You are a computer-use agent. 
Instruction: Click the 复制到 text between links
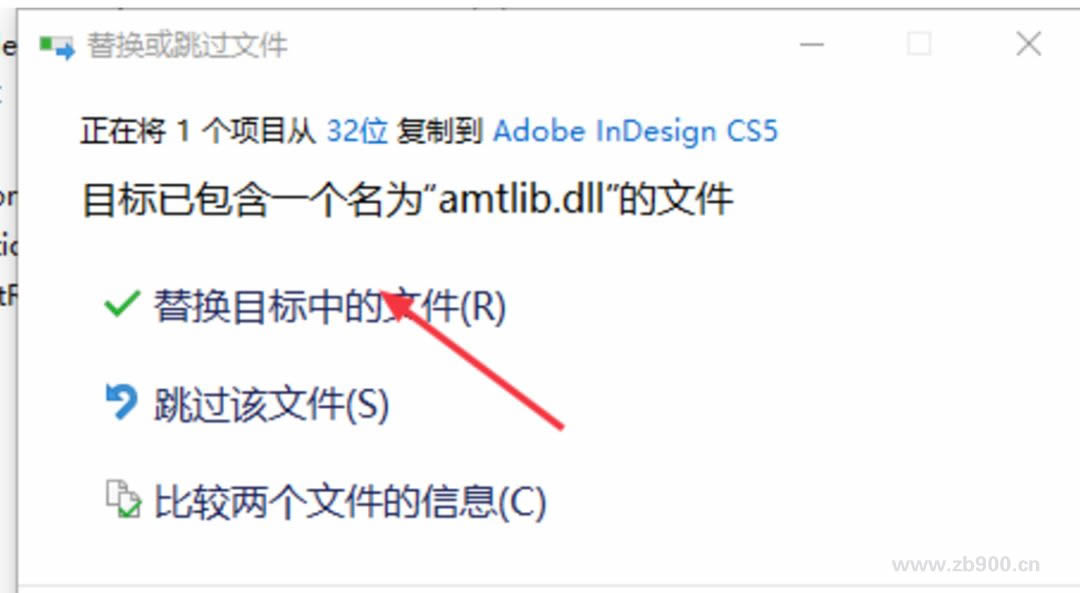tap(439, 131)
